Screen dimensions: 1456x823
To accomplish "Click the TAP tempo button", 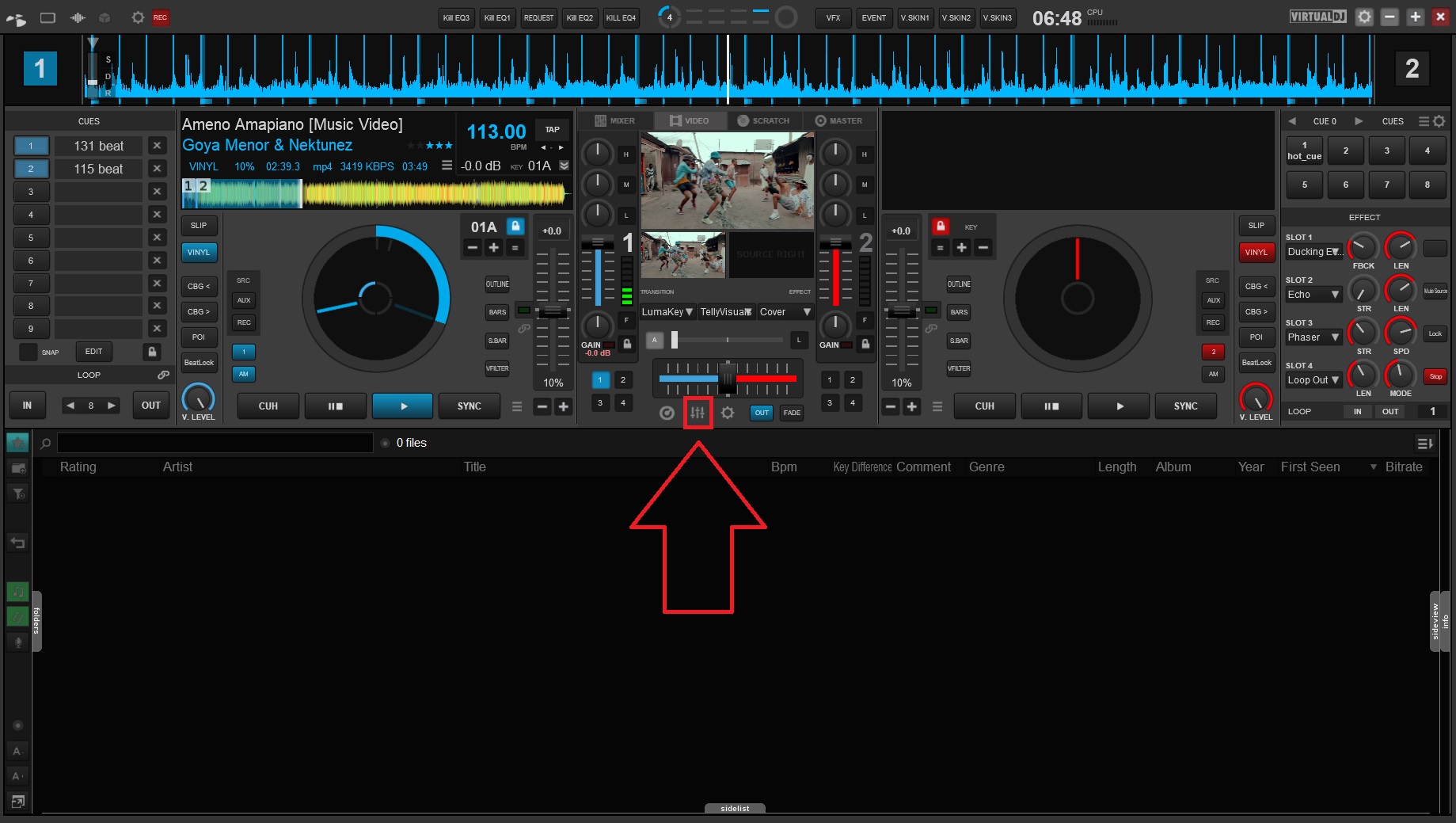I will click(553, 129).
